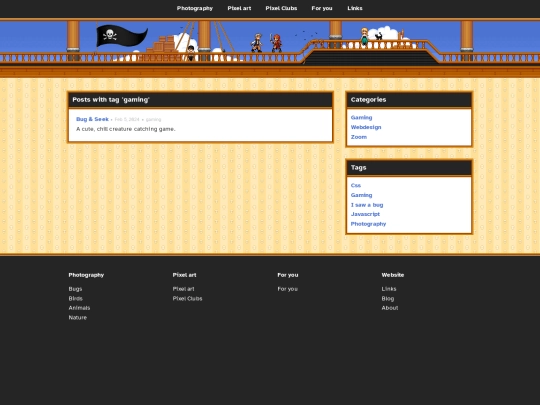Open Links in the top navigation bar
Screen dimensions: 540x405
coord(355,8)
